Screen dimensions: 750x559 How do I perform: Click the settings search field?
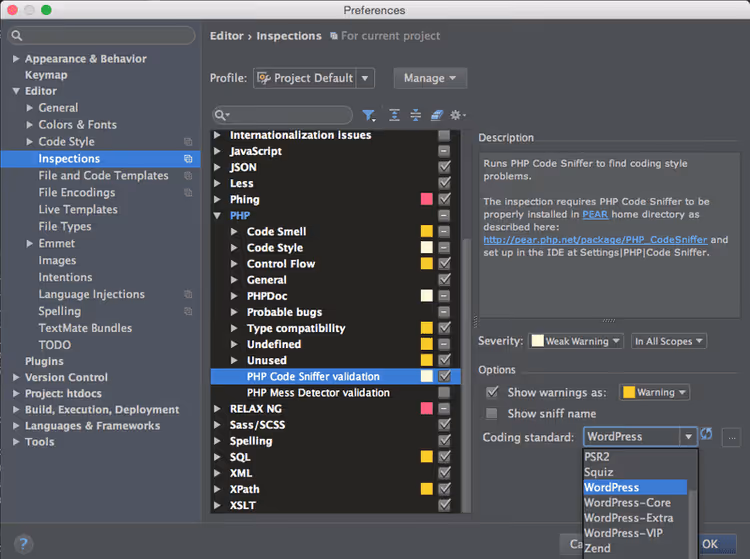click(x=101, y=35)
